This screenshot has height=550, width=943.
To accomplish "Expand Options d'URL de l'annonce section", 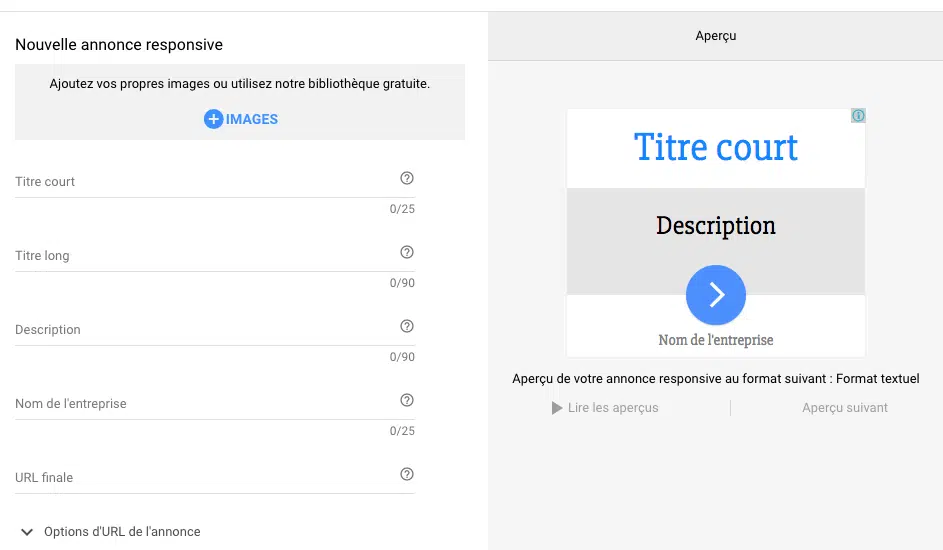I will (x=25, y=531).
